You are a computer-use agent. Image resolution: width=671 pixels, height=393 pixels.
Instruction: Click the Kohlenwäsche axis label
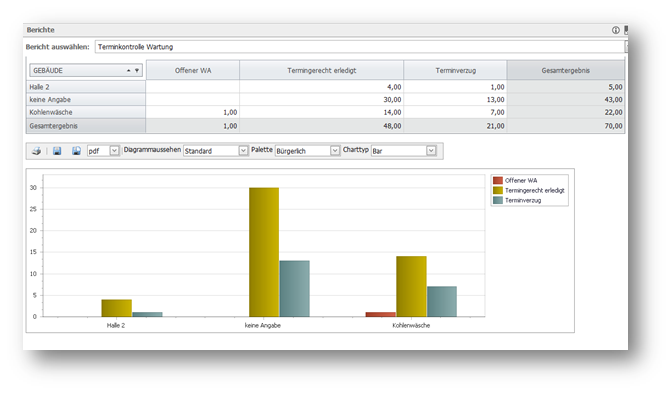coord(411,325)
